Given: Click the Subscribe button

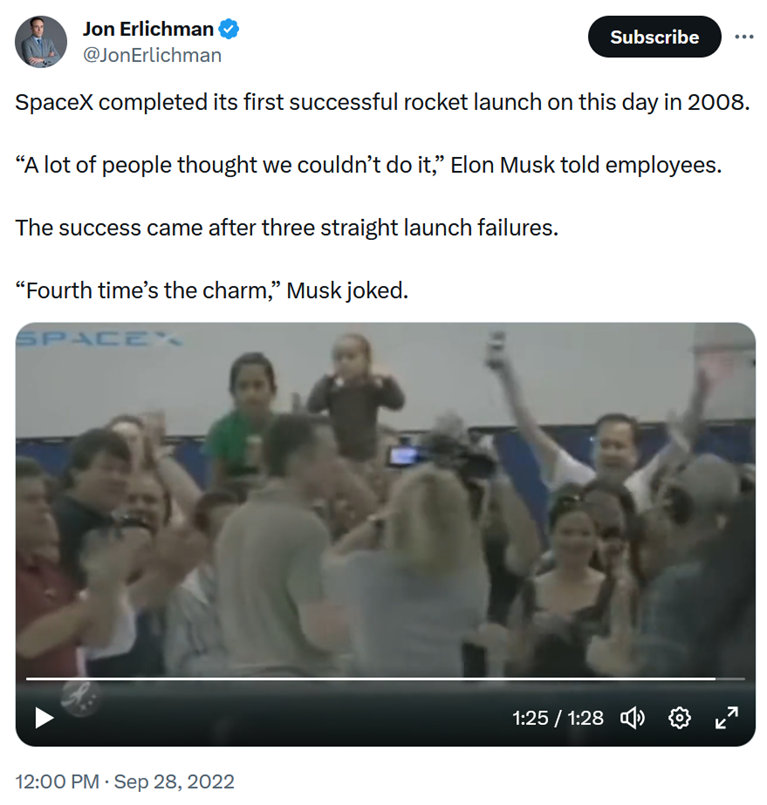Looking at the screenshot, I should click(654, 37).
